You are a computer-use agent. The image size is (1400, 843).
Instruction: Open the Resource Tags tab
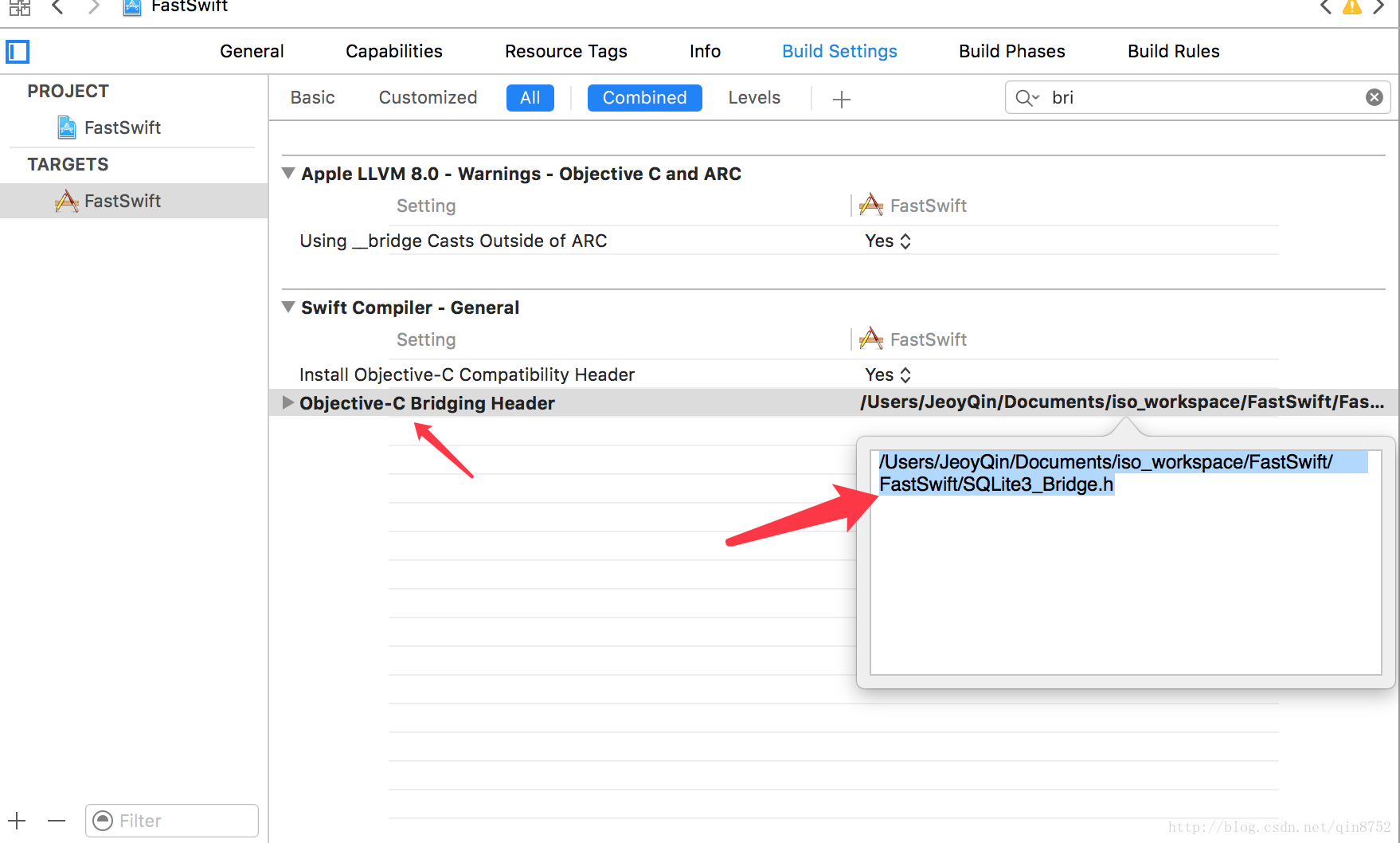[x=566, y=51]
